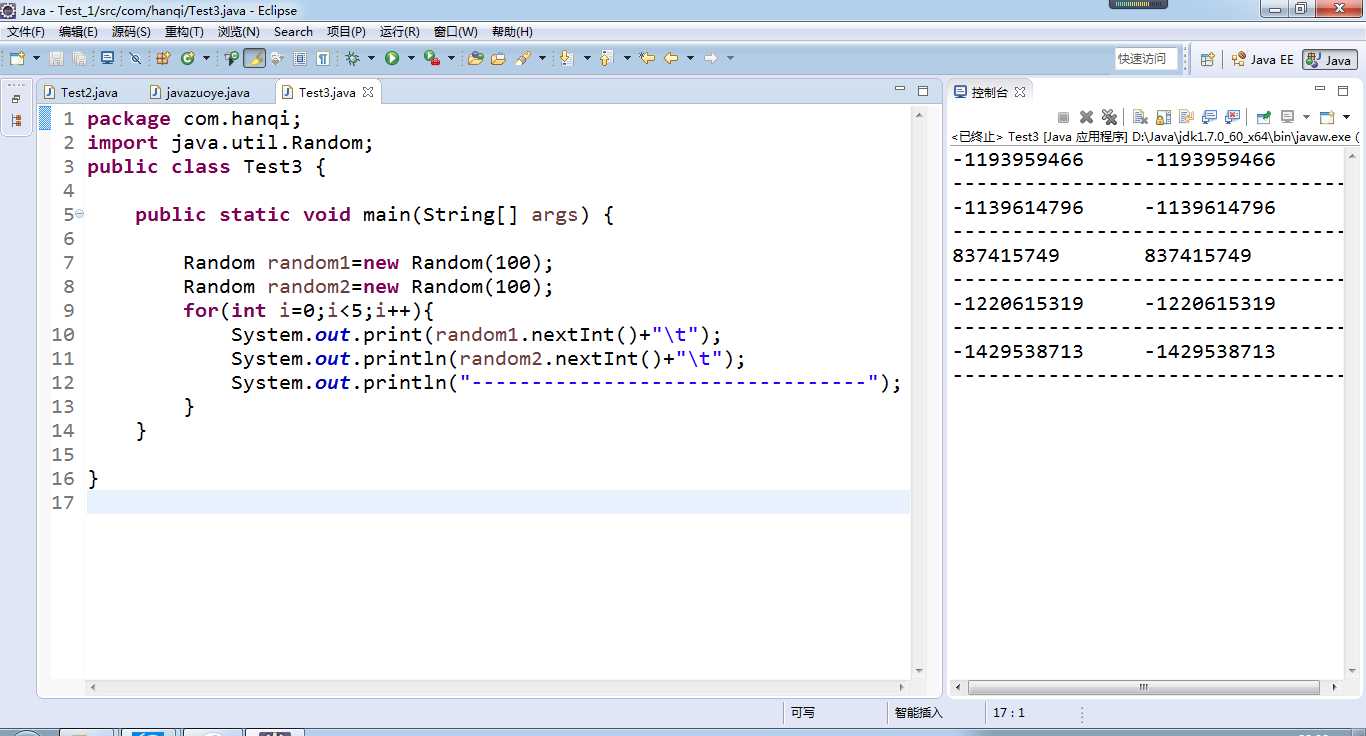Toggle Show Whitespace Characters
Screen dimensions: 1366x736
tap(322, 59)
